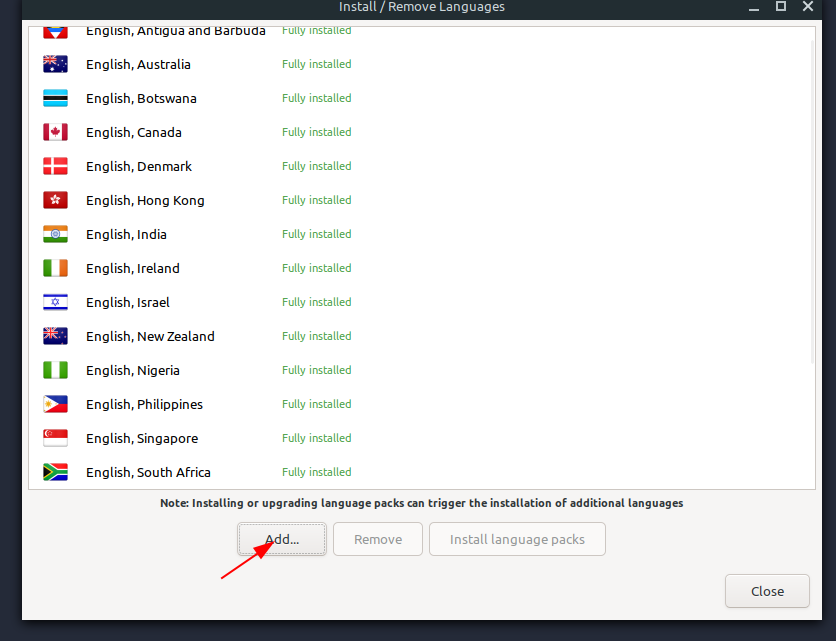This screenshot has height=641, width=836.
Task: Click the Singapore flag icon
Action: coord(55,438)
